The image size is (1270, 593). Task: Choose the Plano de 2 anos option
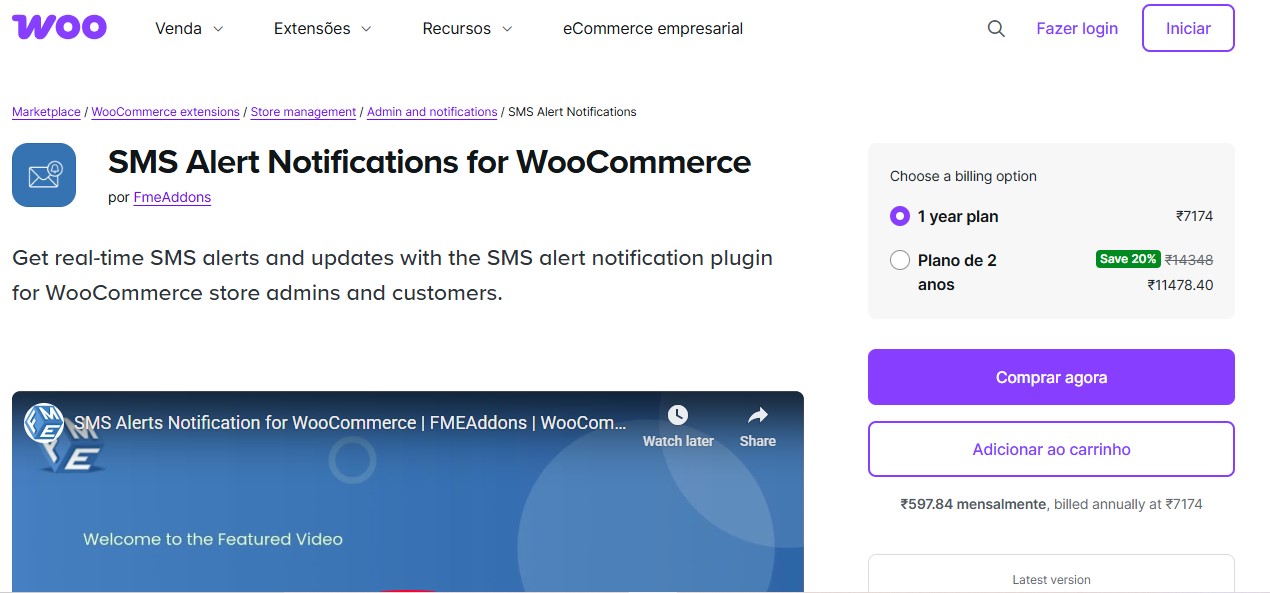(900, 259)
